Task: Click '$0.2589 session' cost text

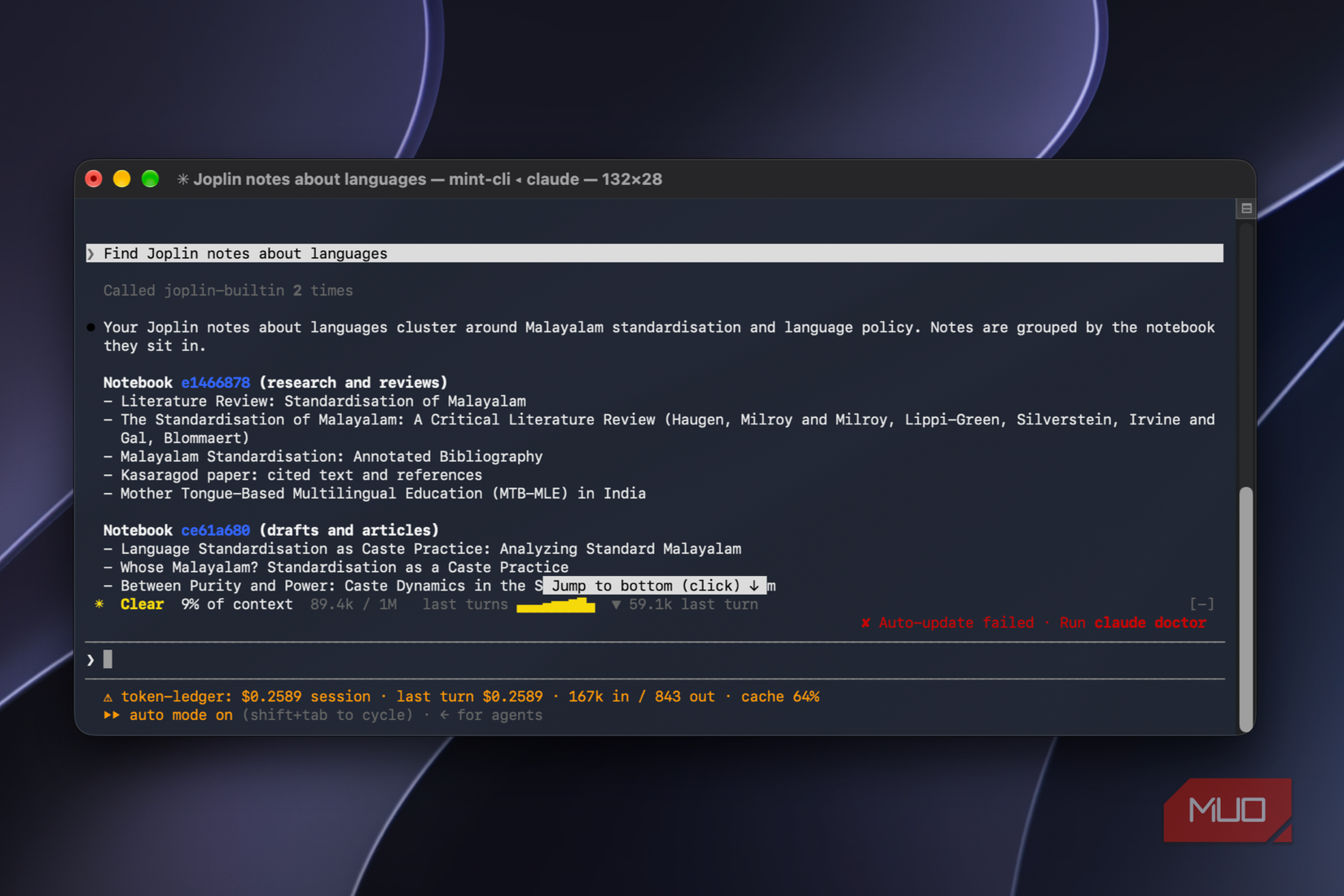Action: tap(305, 697)
